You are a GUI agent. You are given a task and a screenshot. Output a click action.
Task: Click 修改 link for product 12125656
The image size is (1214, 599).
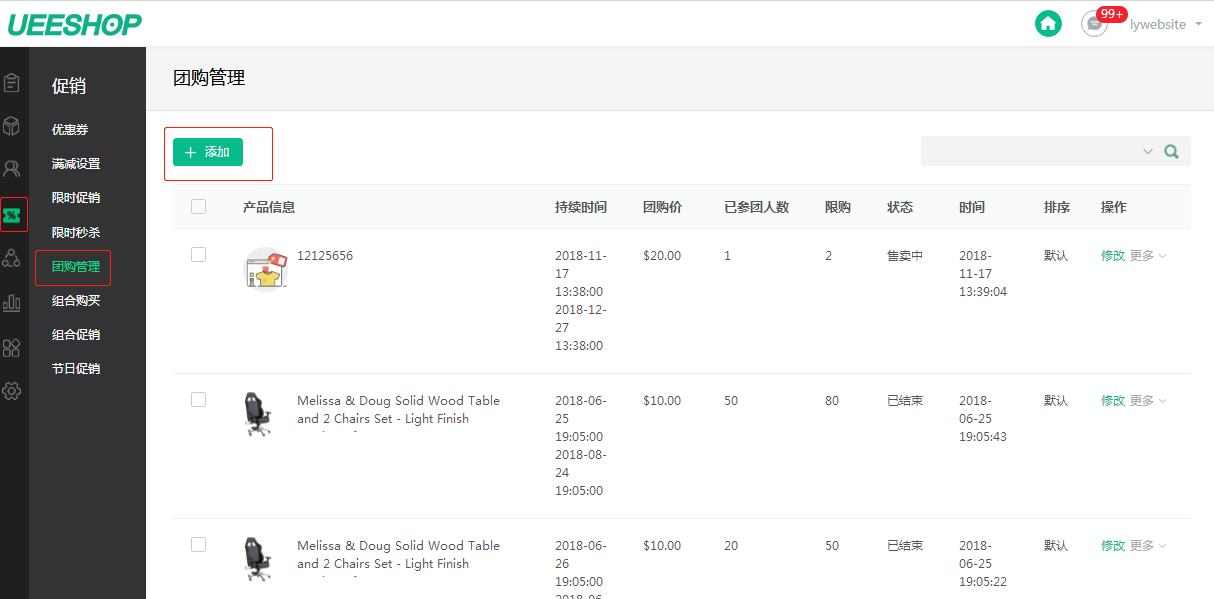point(1113,256)
